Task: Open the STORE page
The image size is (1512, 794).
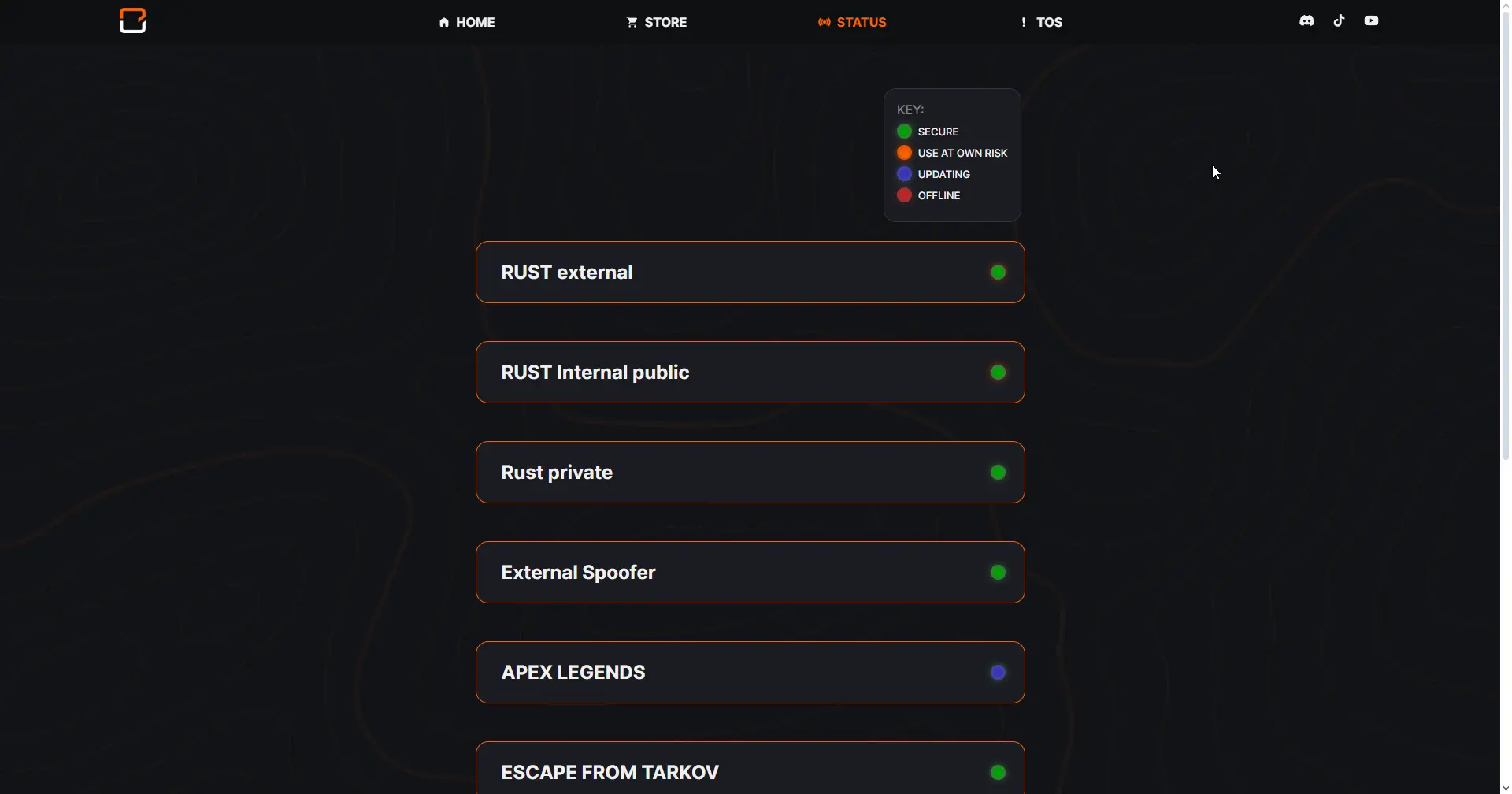Action: [x=657, y=22]
